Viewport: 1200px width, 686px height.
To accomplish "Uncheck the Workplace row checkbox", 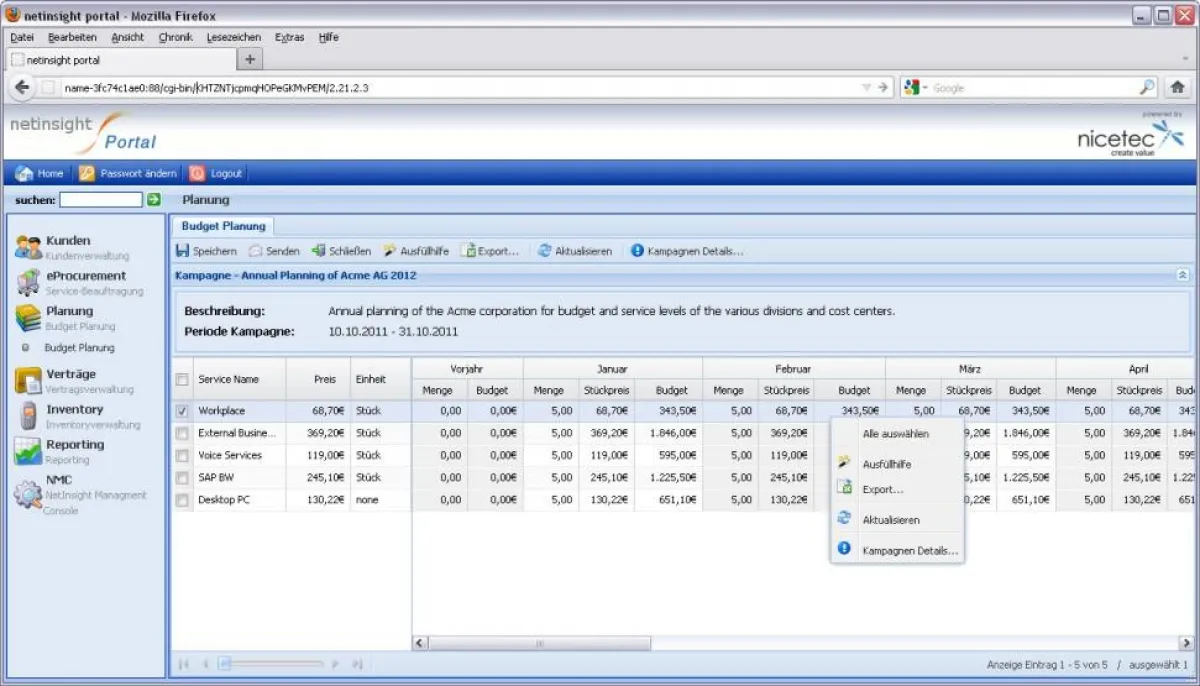I will pyautogui.click(x=182, y=411).
